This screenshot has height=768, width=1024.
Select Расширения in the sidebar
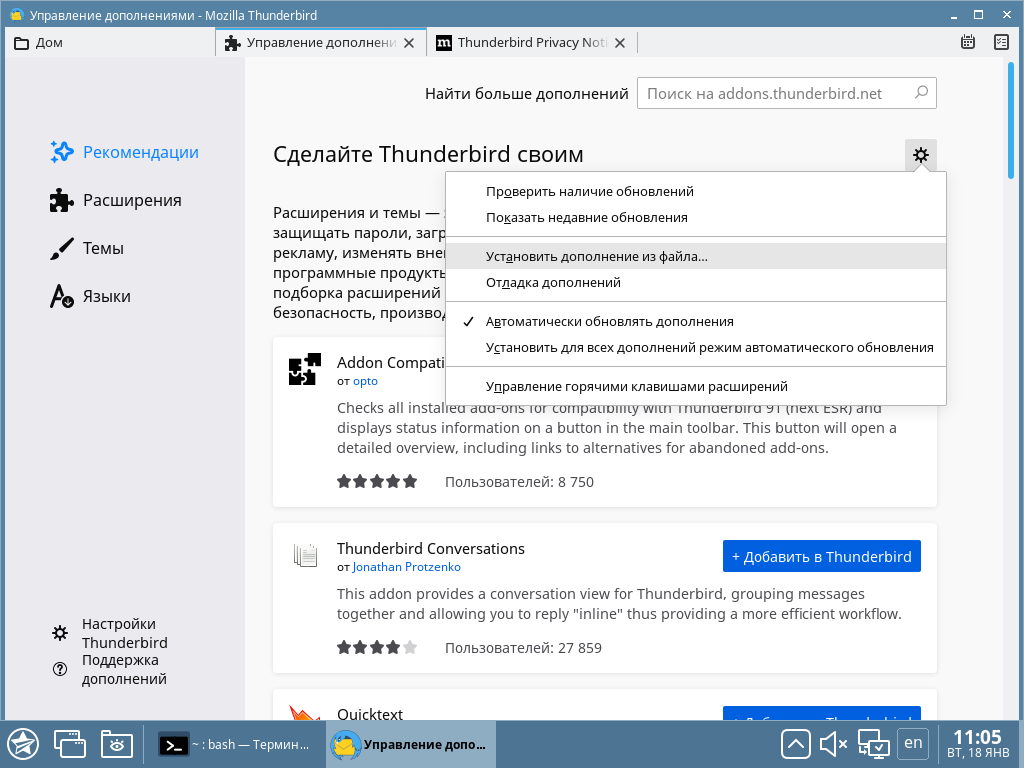(x=131, y=200)
